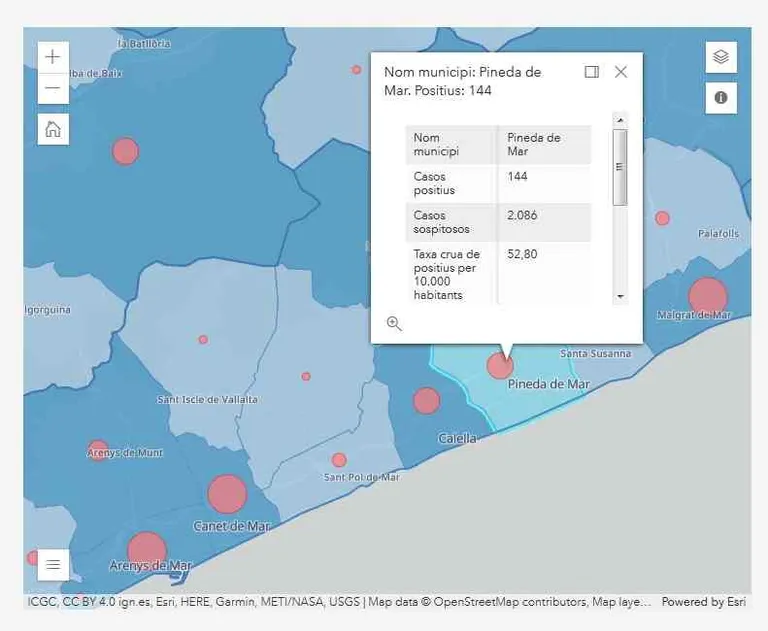This screenshot has height=631, width=768.
Task: Open the legend menu hamburger button
Action: (x=53, y=565)
